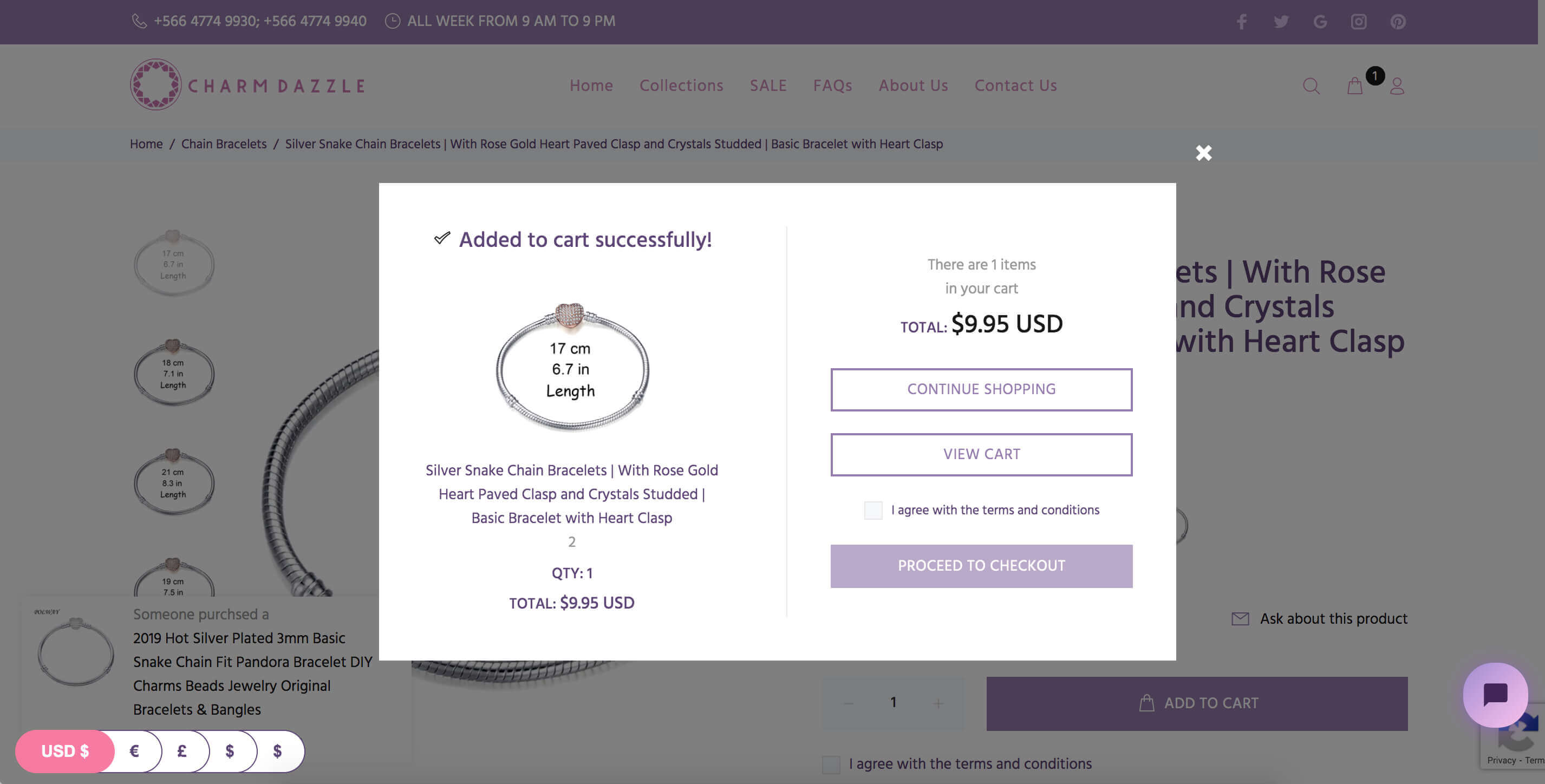This screenshot has height=784, width=1545.
Task: Select the 18 cm bracelet thumbnail
Action: [173, 373]
